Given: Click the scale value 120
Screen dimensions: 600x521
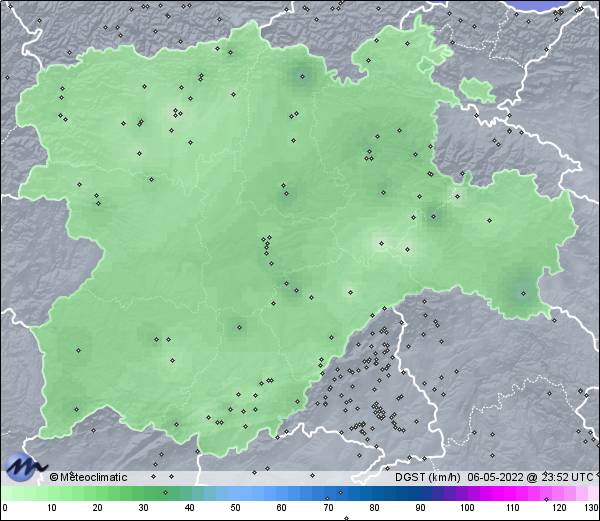Looking at the screenshot, I should [x=559, y=508].
